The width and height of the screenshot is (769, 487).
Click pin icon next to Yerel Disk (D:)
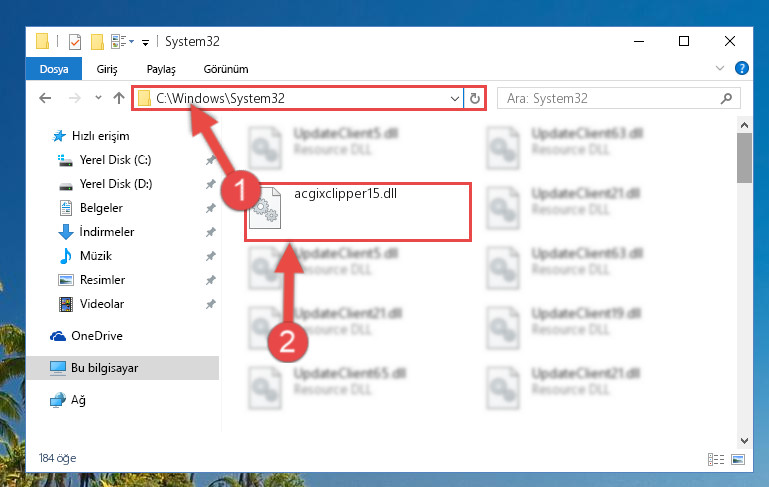tap(210, 184)
